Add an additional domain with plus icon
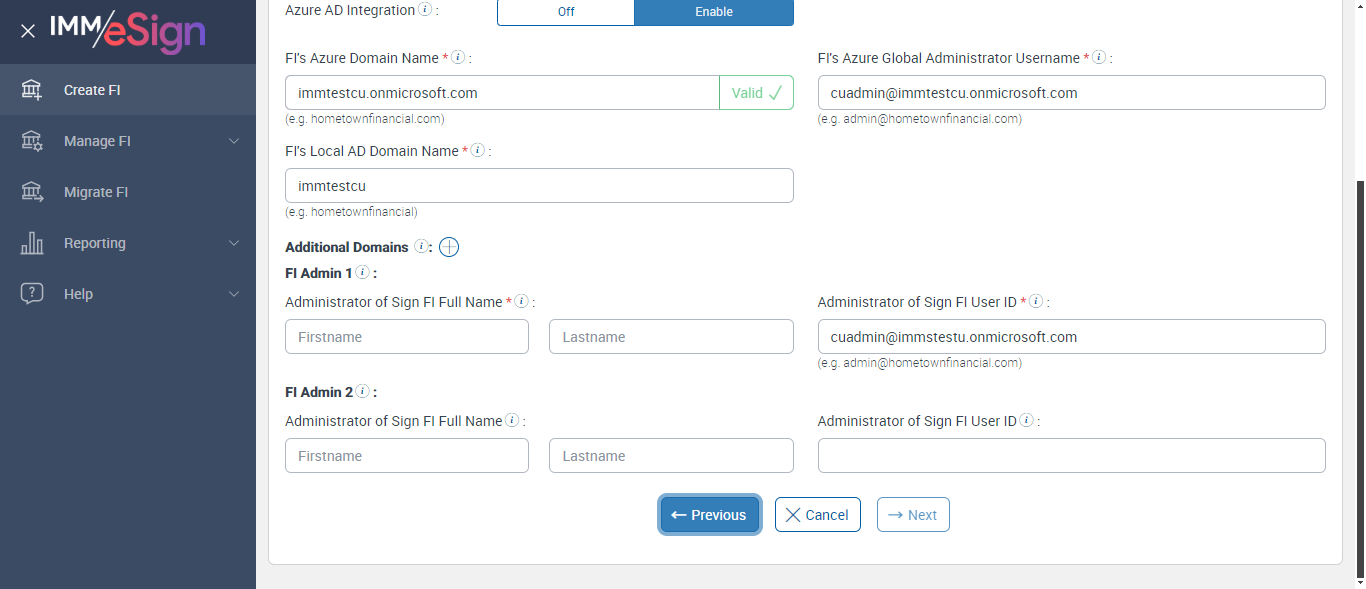Screen dimensions: 1366x589 tap(449, 247)
